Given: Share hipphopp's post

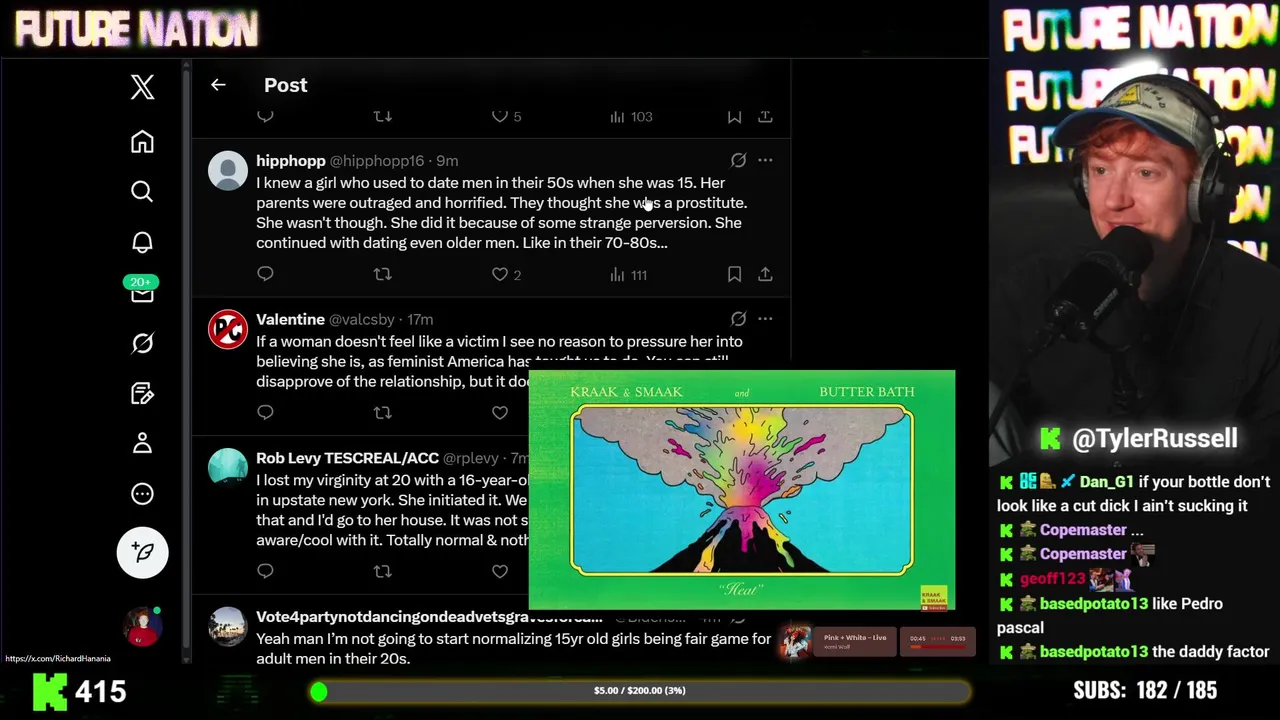Looking at the screenshot, I should click(765, 274).
